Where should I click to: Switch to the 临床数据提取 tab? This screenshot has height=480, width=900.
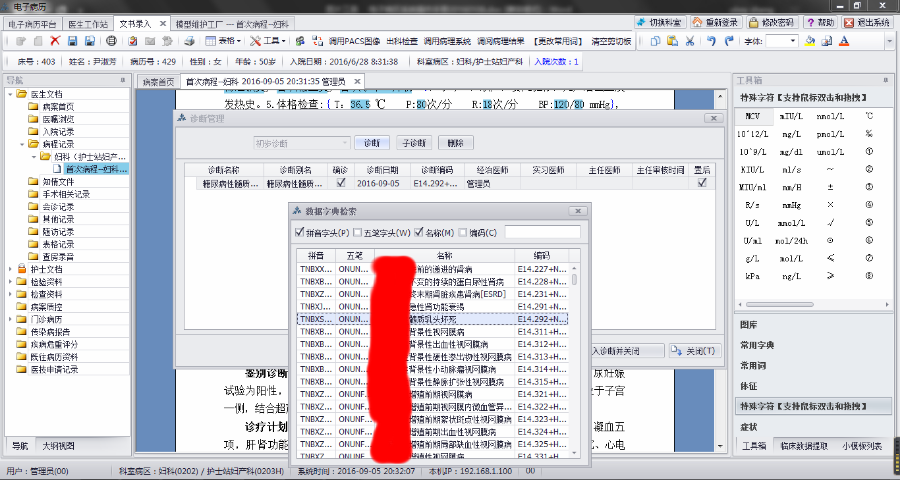(804, 446)
